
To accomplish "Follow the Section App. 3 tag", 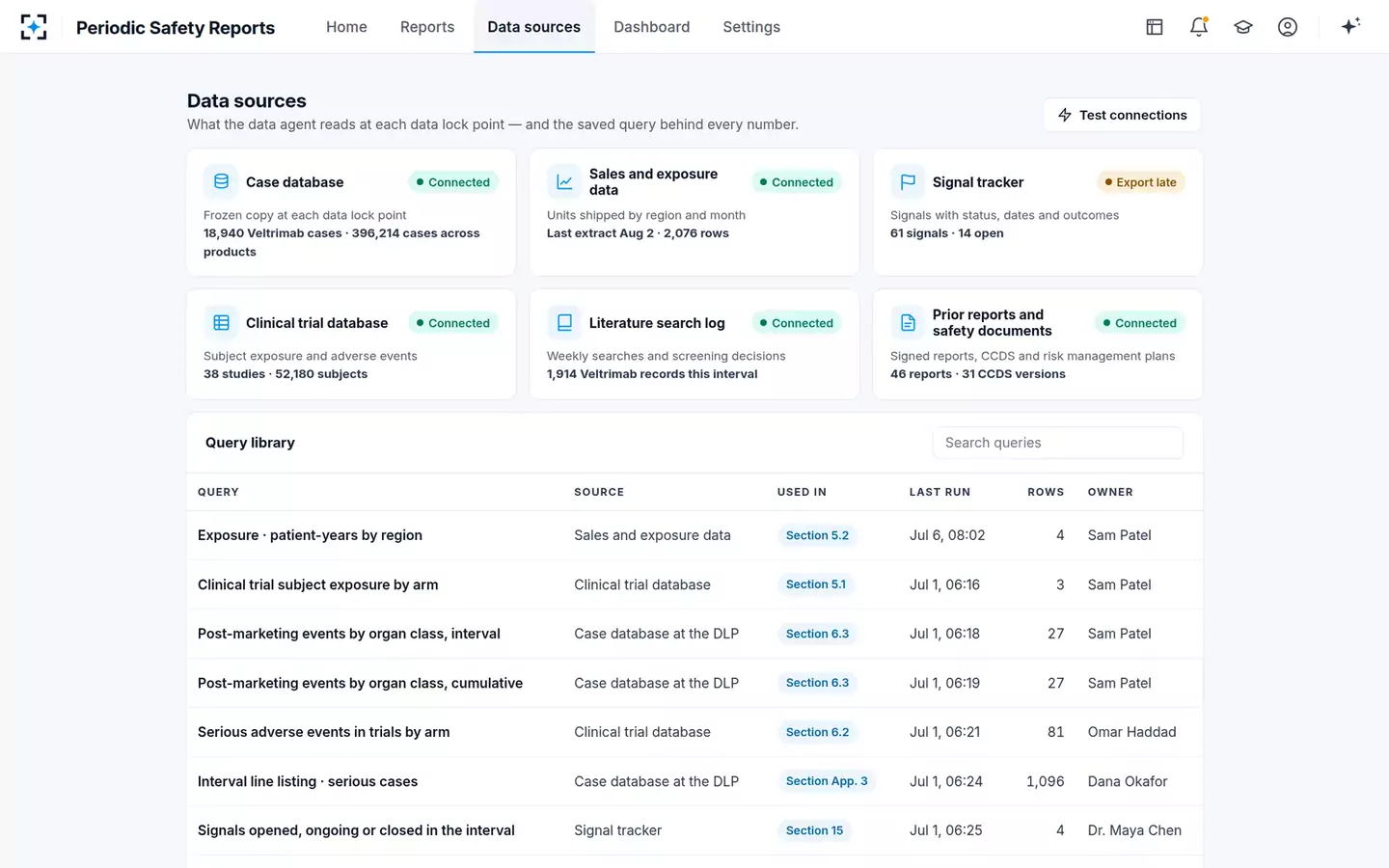I will tap(827, 781).
